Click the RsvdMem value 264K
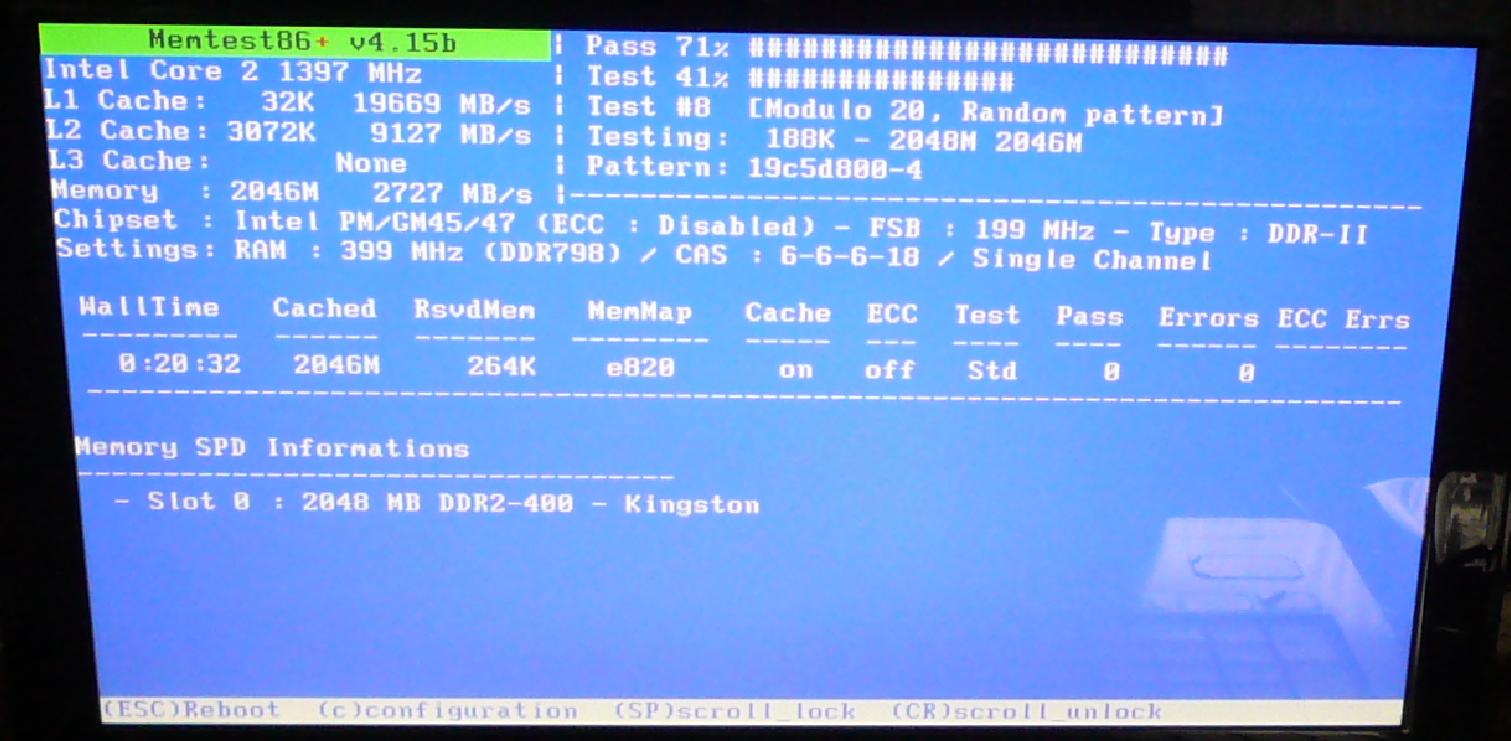This screenshot has height=741, width=1511. pyautogui.click(x=502, y=367)
